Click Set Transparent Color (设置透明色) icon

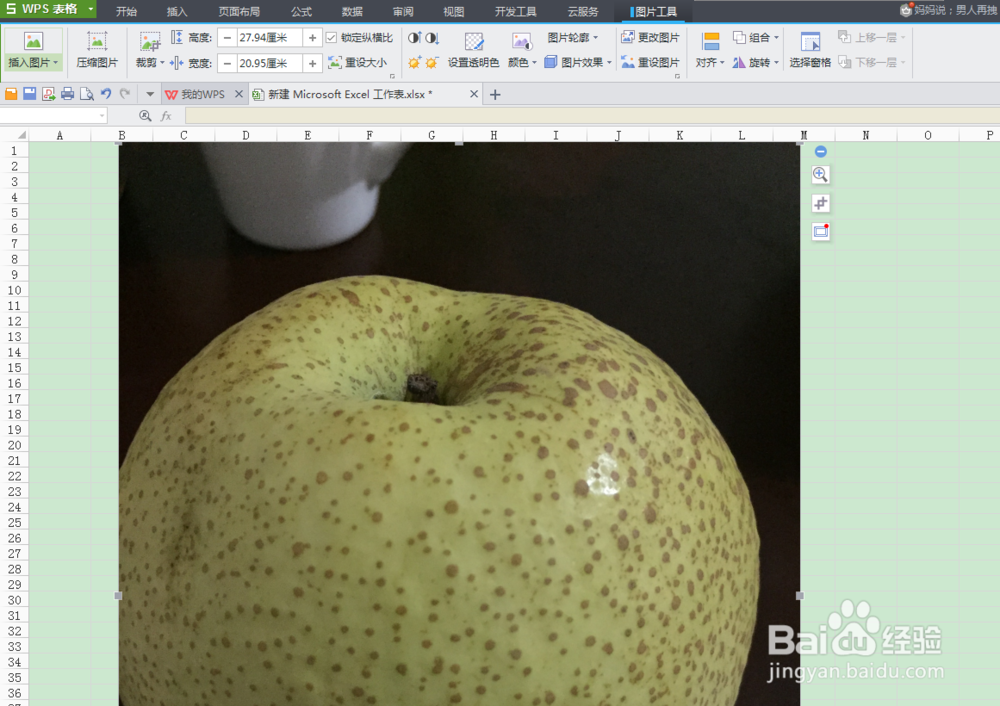pyautogui.click(x=474, y=41)
